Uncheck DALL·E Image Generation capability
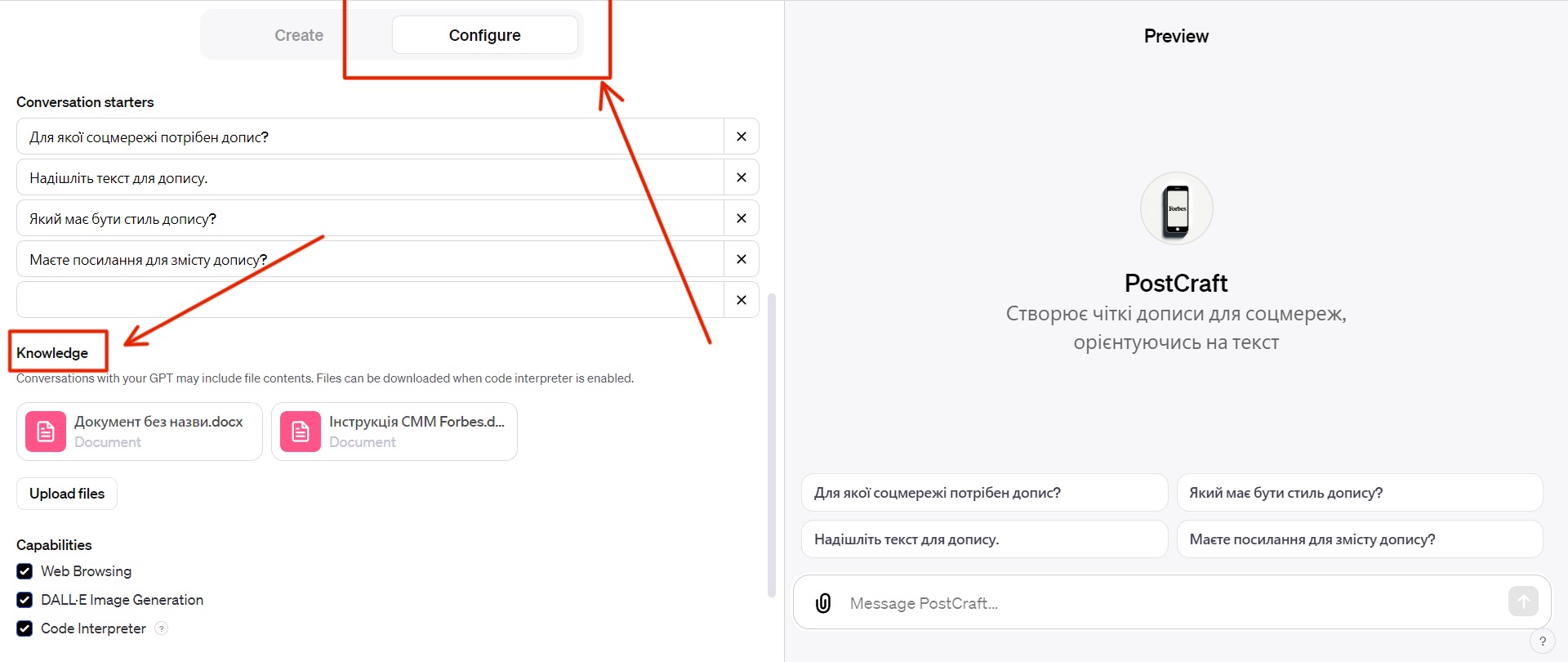 point(24,600)
